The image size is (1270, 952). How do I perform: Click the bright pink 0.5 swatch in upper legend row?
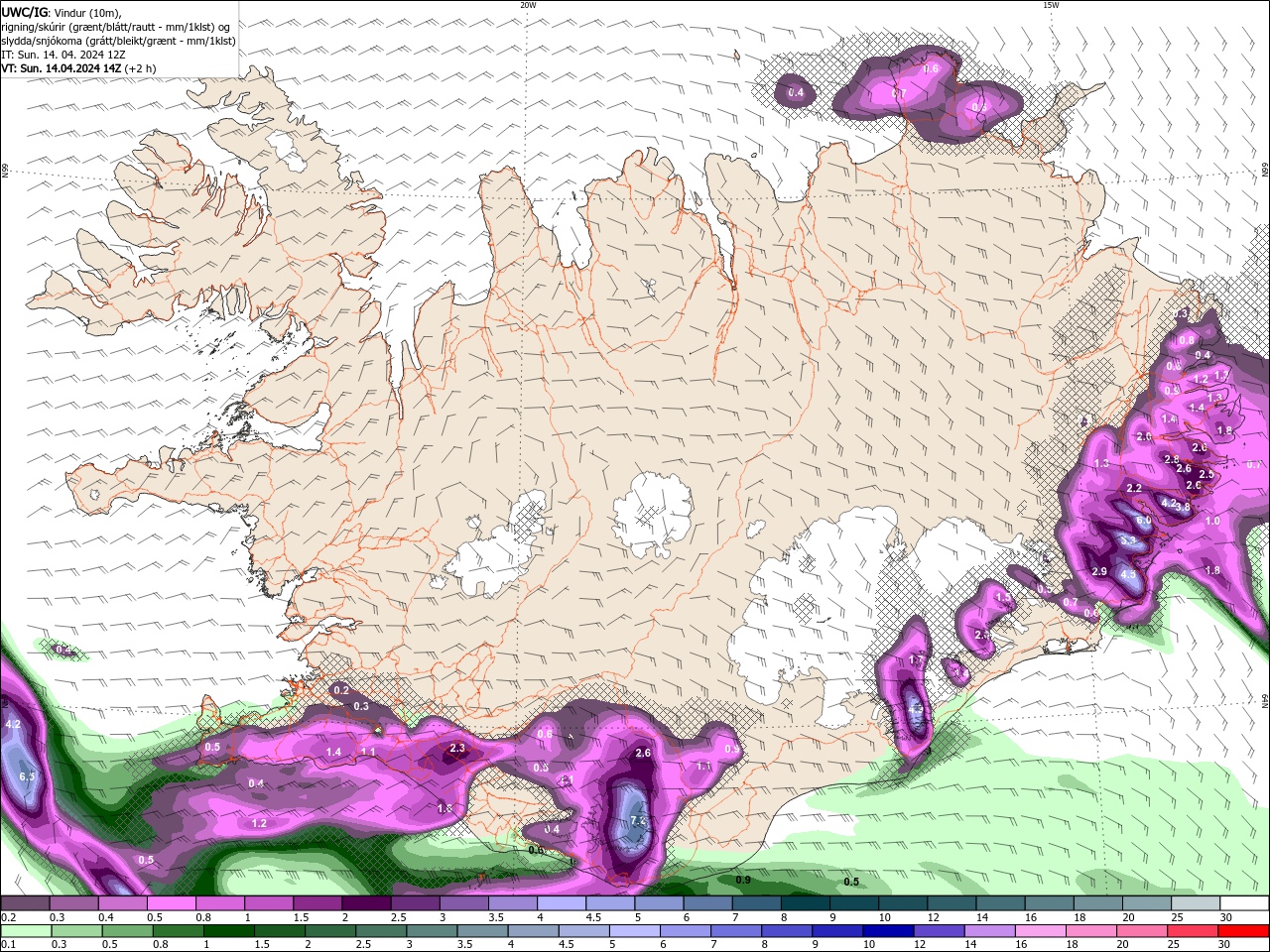[171, 903]
